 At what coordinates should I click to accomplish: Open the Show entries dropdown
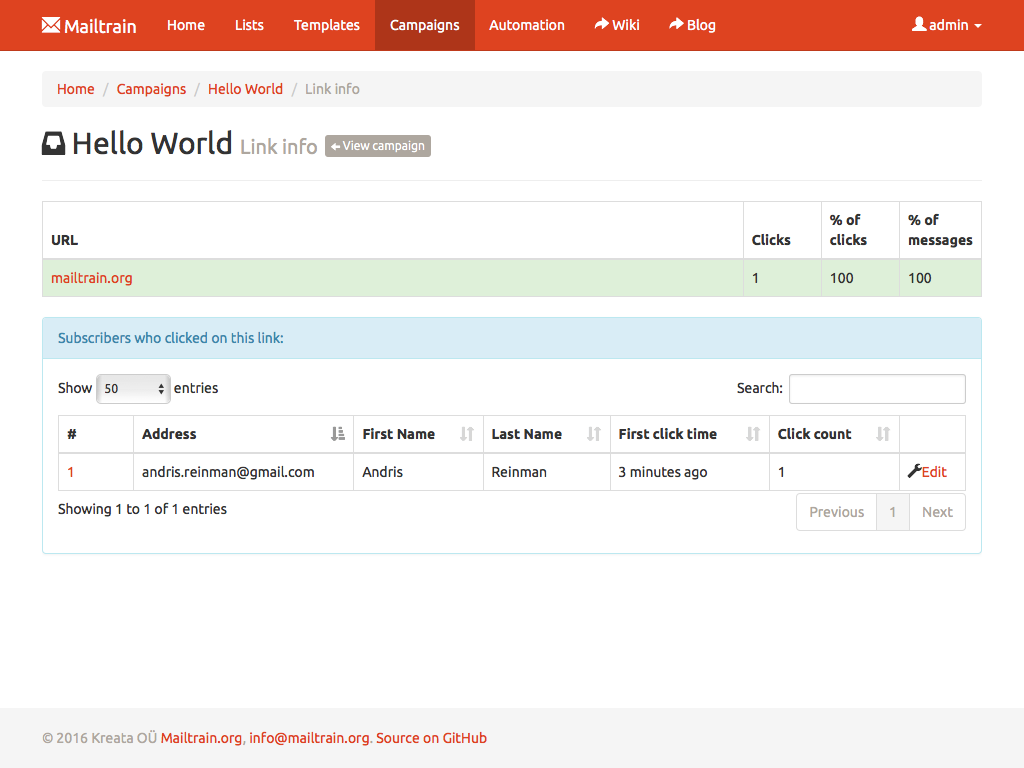(x=133, y=389)
